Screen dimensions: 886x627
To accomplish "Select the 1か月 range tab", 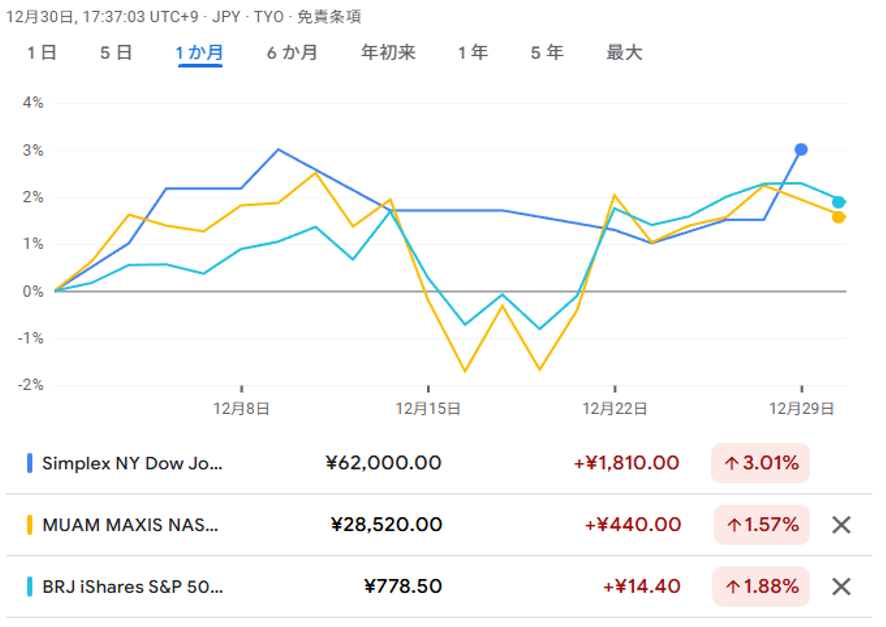I will [200, 53].
